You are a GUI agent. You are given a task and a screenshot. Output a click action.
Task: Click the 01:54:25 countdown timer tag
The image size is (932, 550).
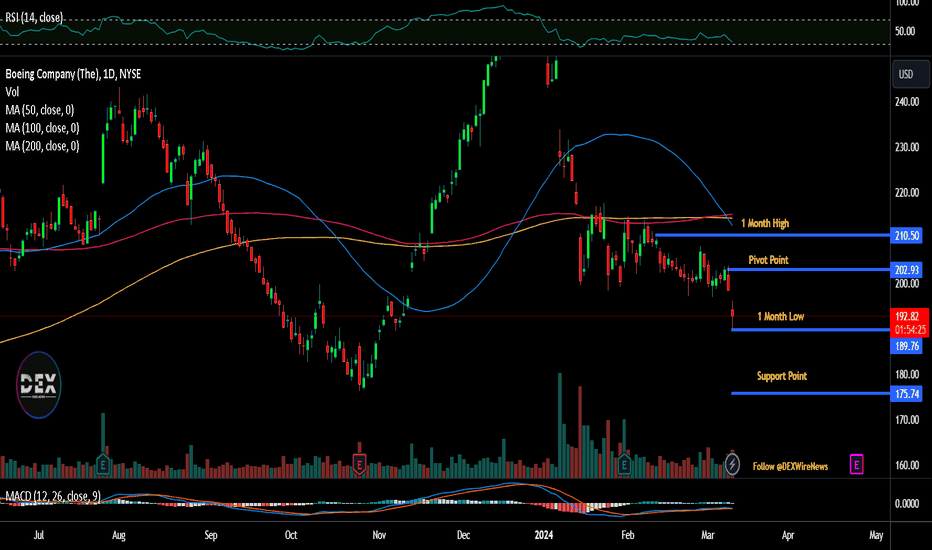point(908,330)
